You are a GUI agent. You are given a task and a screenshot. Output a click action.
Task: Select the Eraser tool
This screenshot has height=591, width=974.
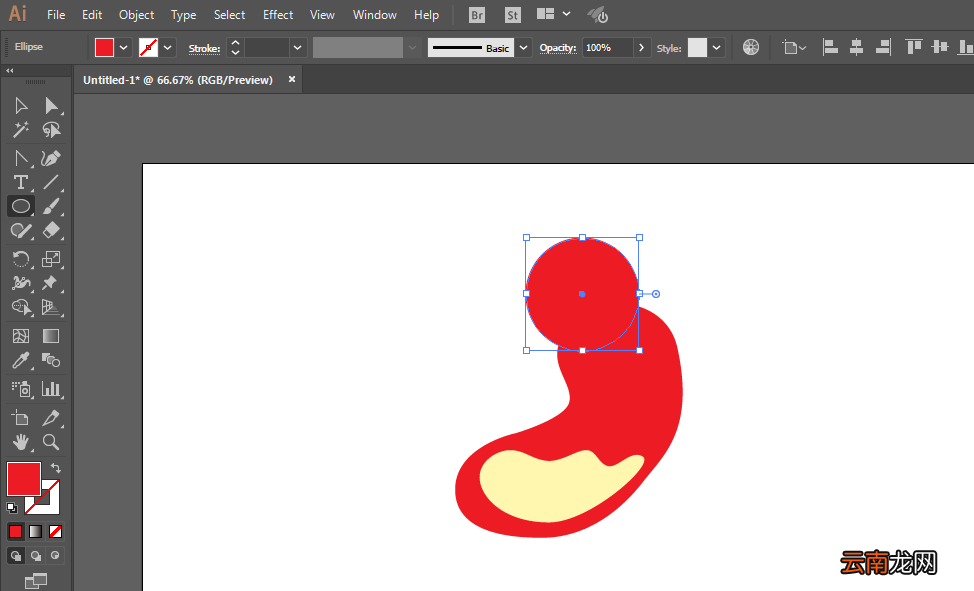click(52, 231)
